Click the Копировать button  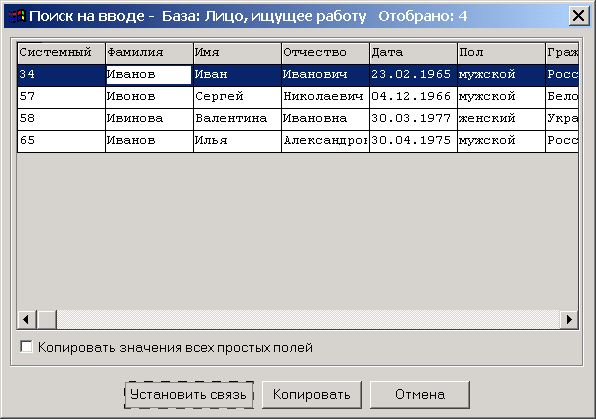click(312, 395)
